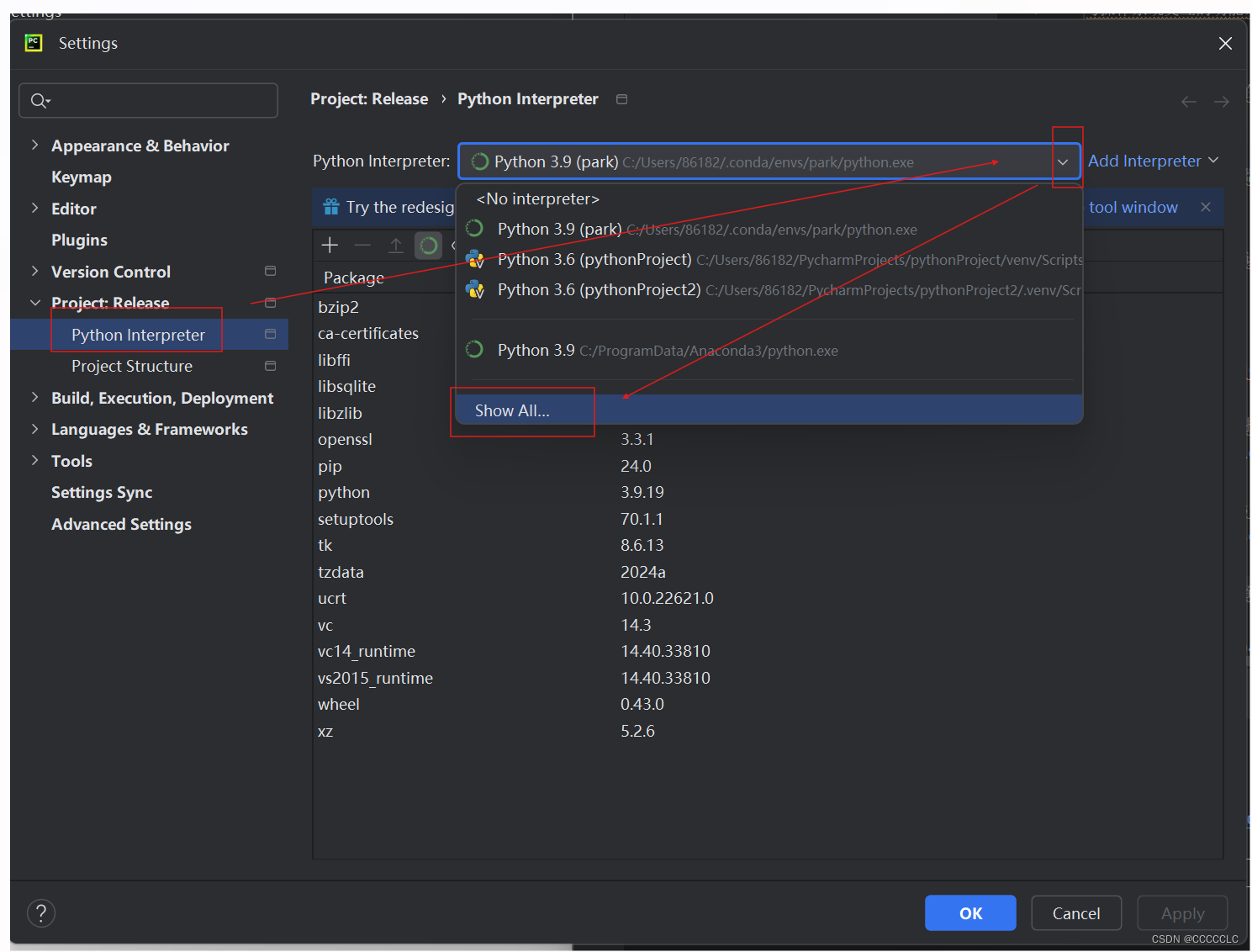Apply changes with the OK button
This screenshot has width=1252, height=952.
[969, 912]
